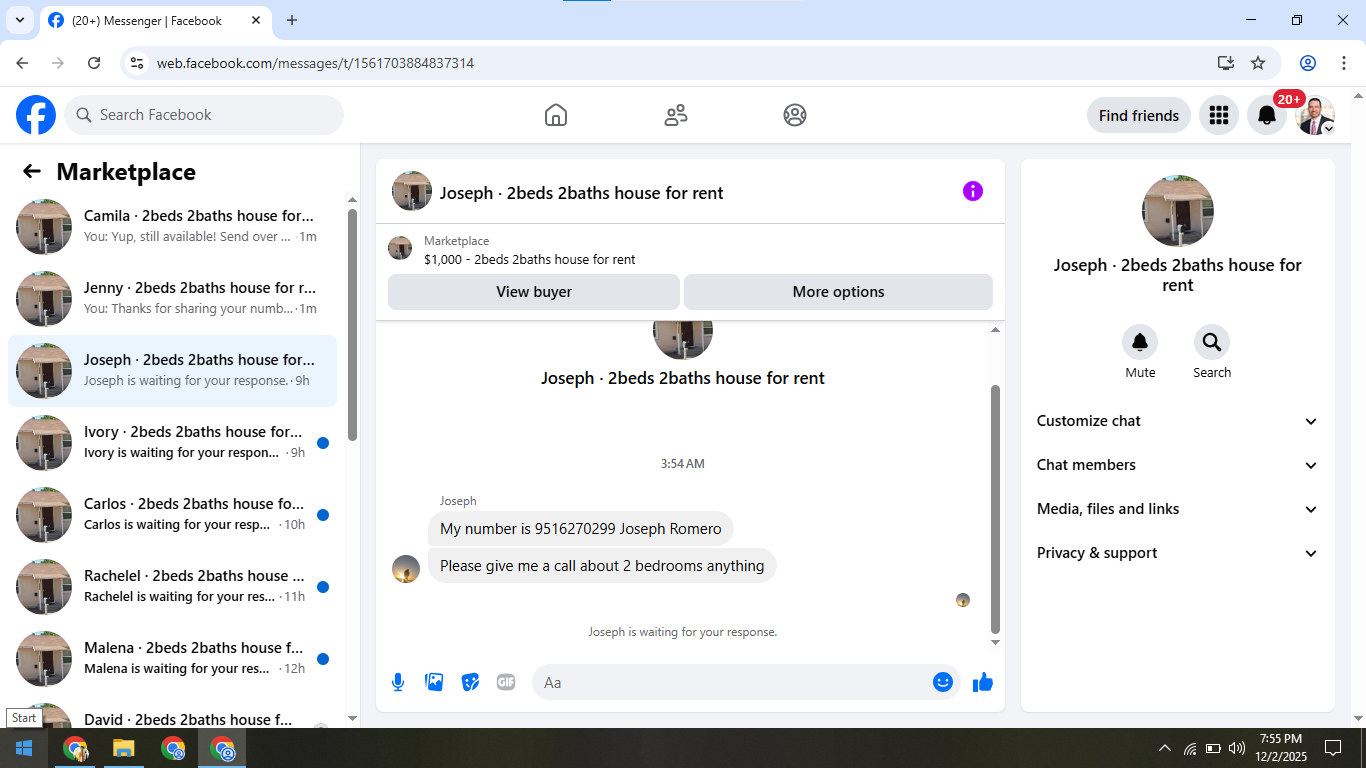
Task: Click the More options button
Action: [x=838, y=292]
